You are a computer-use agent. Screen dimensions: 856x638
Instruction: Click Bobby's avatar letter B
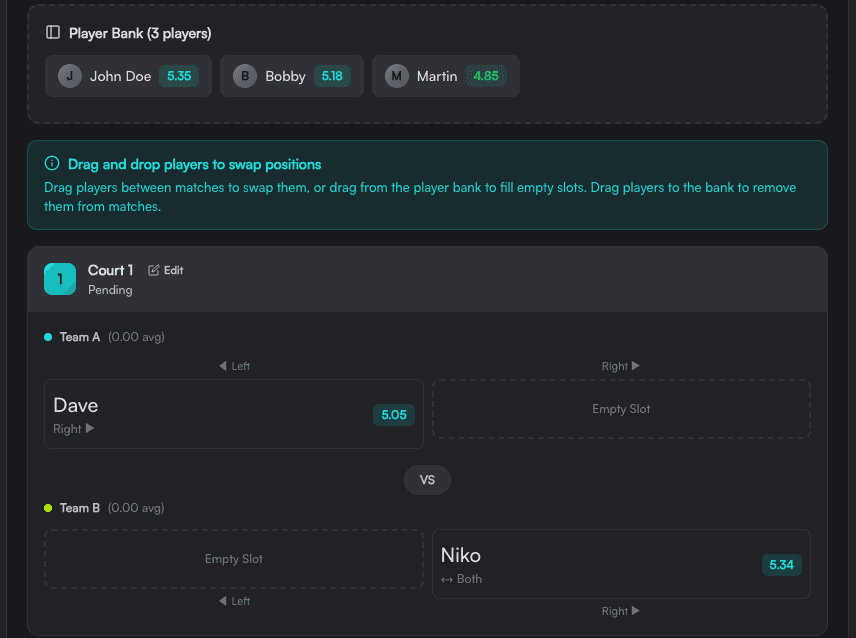[245, 76]
